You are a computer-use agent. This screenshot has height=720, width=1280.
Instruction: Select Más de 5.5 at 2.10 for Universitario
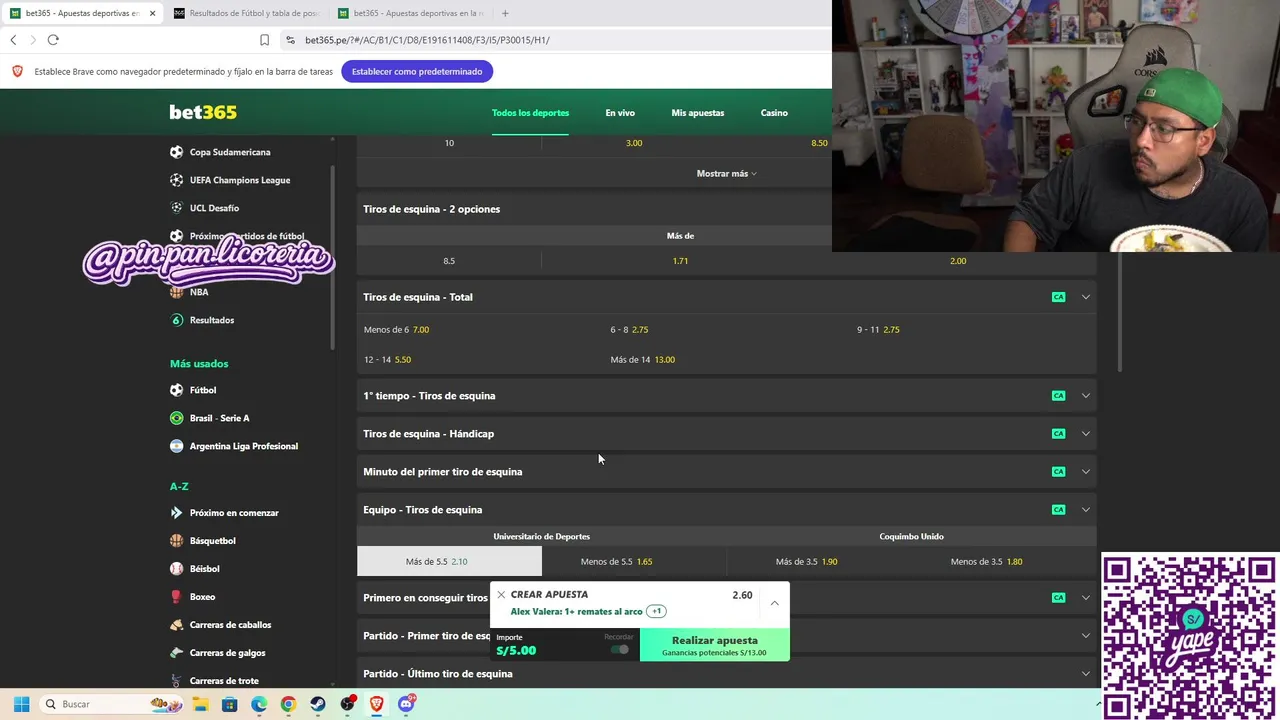449,562
